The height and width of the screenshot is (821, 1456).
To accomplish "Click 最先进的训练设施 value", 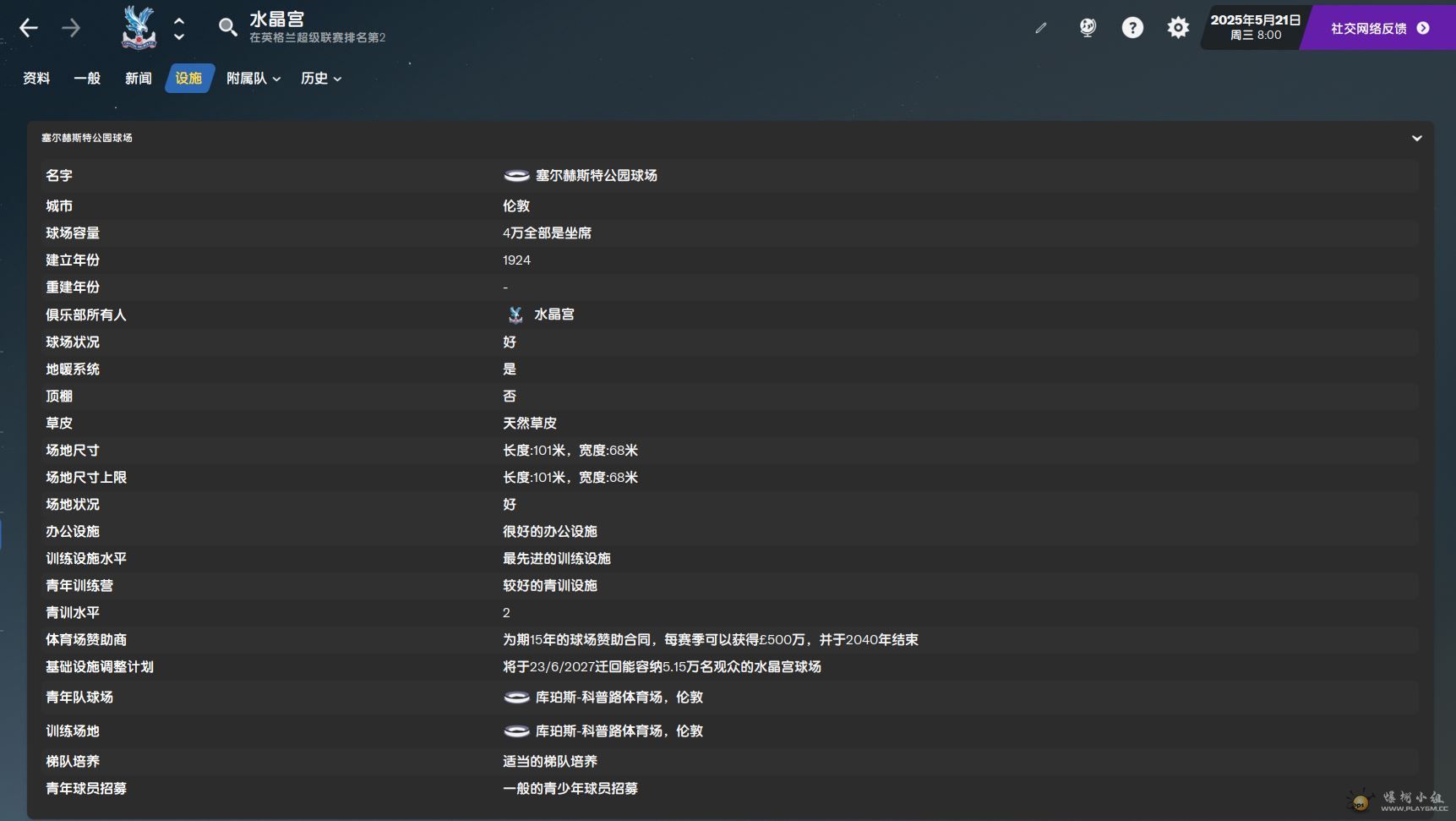I will (x=557, y=558).
